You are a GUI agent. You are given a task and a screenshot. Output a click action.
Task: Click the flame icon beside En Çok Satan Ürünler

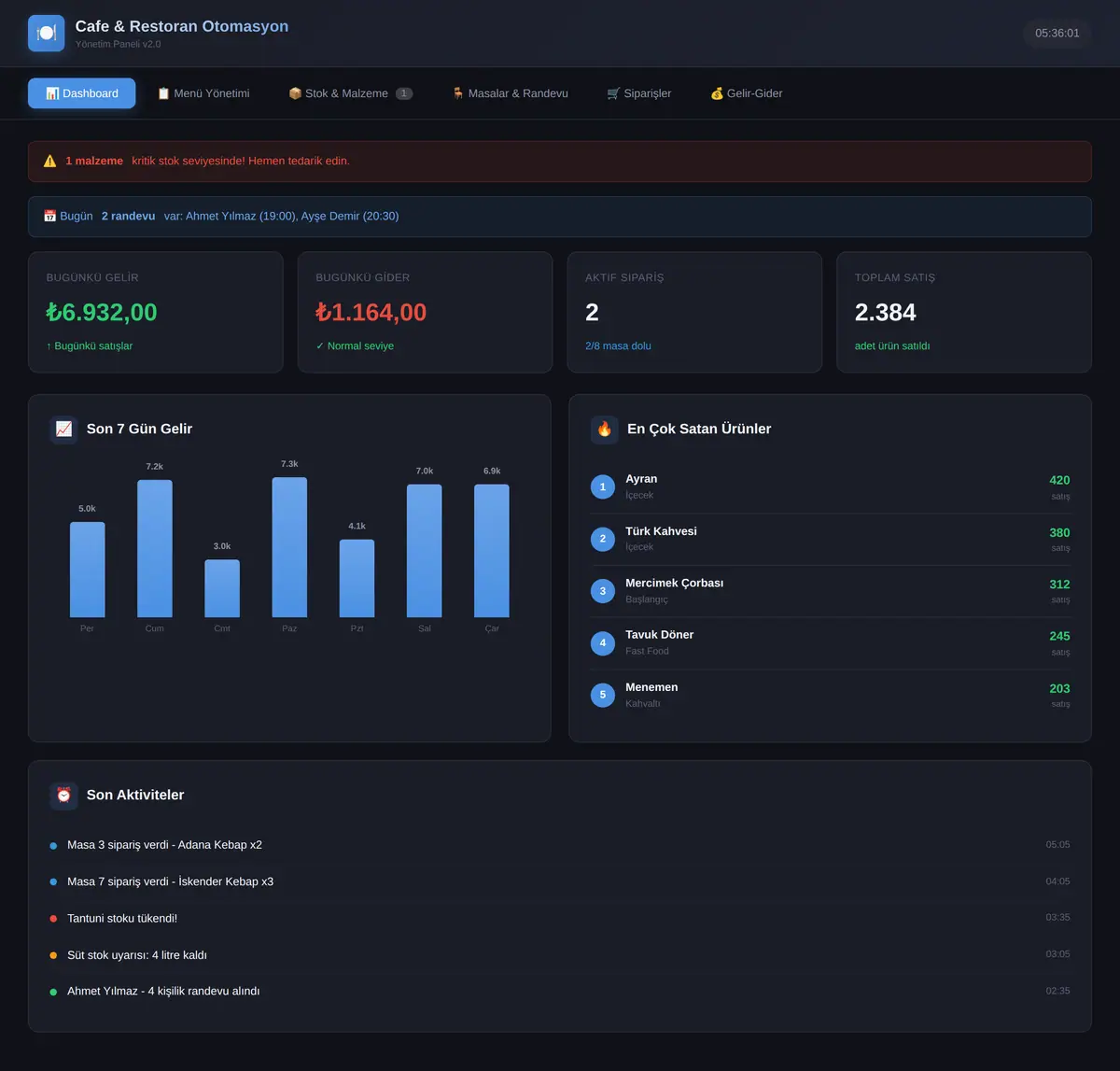coord(604,429)
